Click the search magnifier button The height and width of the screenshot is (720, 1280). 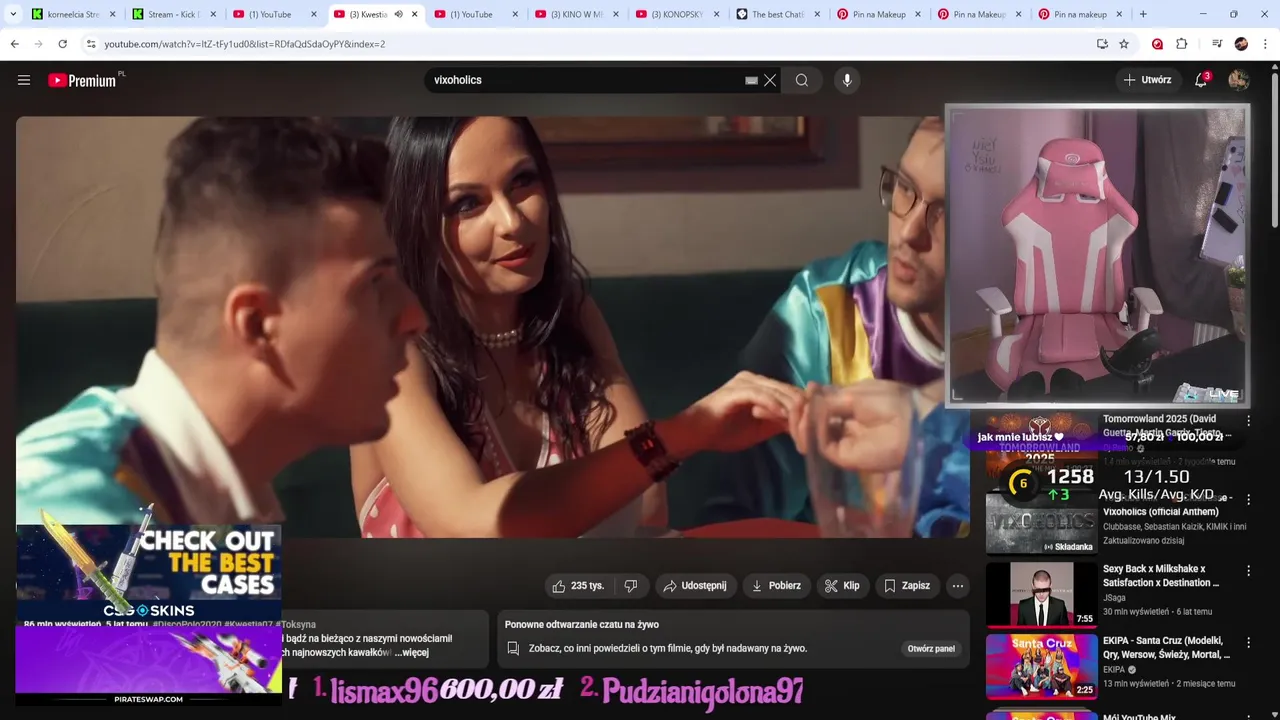[802, 80]
